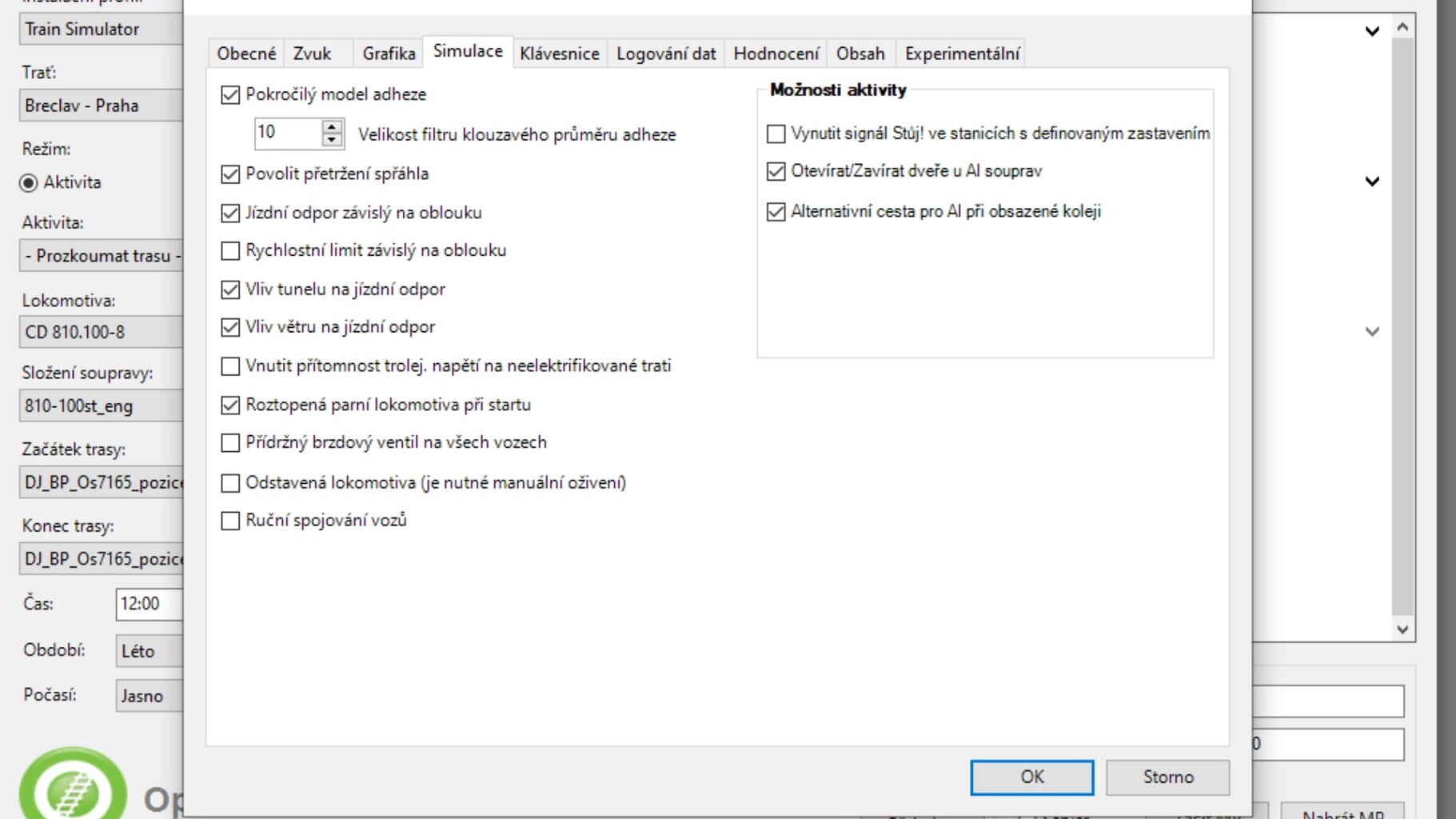Increase the adhesion filter size with the up arrow

pos(332,126)
